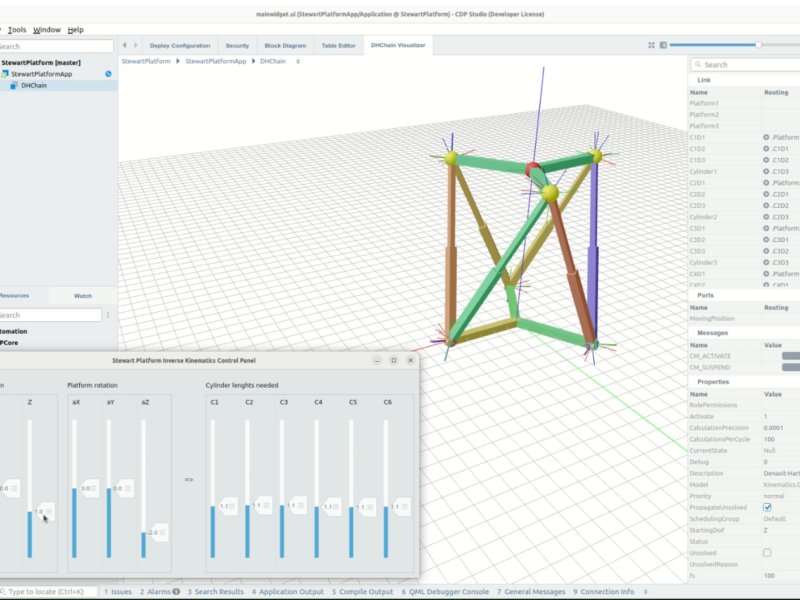The height and width of the screenshot is (600, 800).
Task: Click the fullscreen icon above the 3D viewport
Action: (x=651, y=45)
